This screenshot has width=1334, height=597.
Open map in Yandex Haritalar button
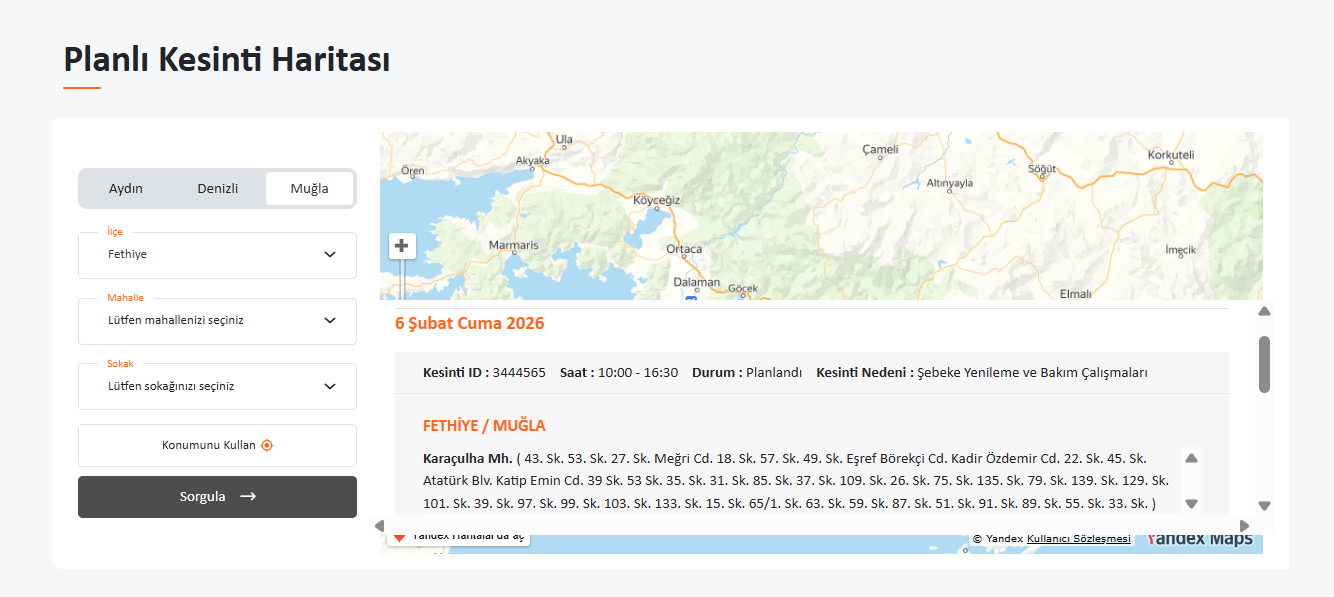pos(459,538)
